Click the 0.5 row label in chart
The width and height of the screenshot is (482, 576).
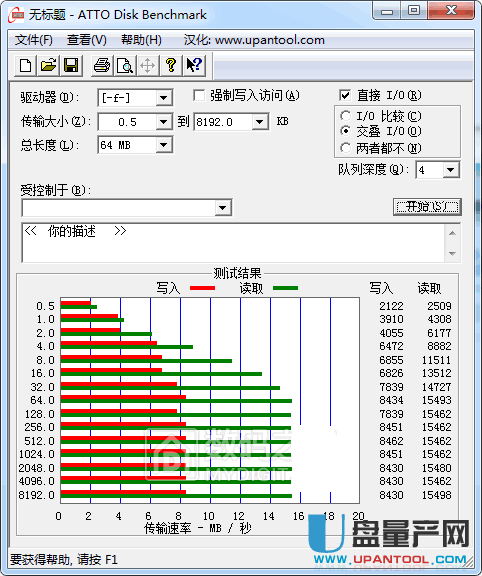tap(46, 306)
